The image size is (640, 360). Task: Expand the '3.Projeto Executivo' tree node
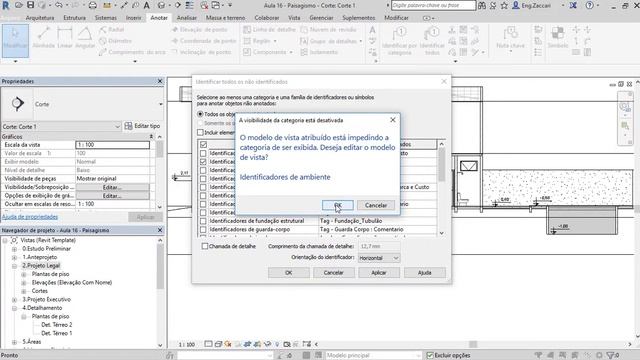click(x=15, y=300)
